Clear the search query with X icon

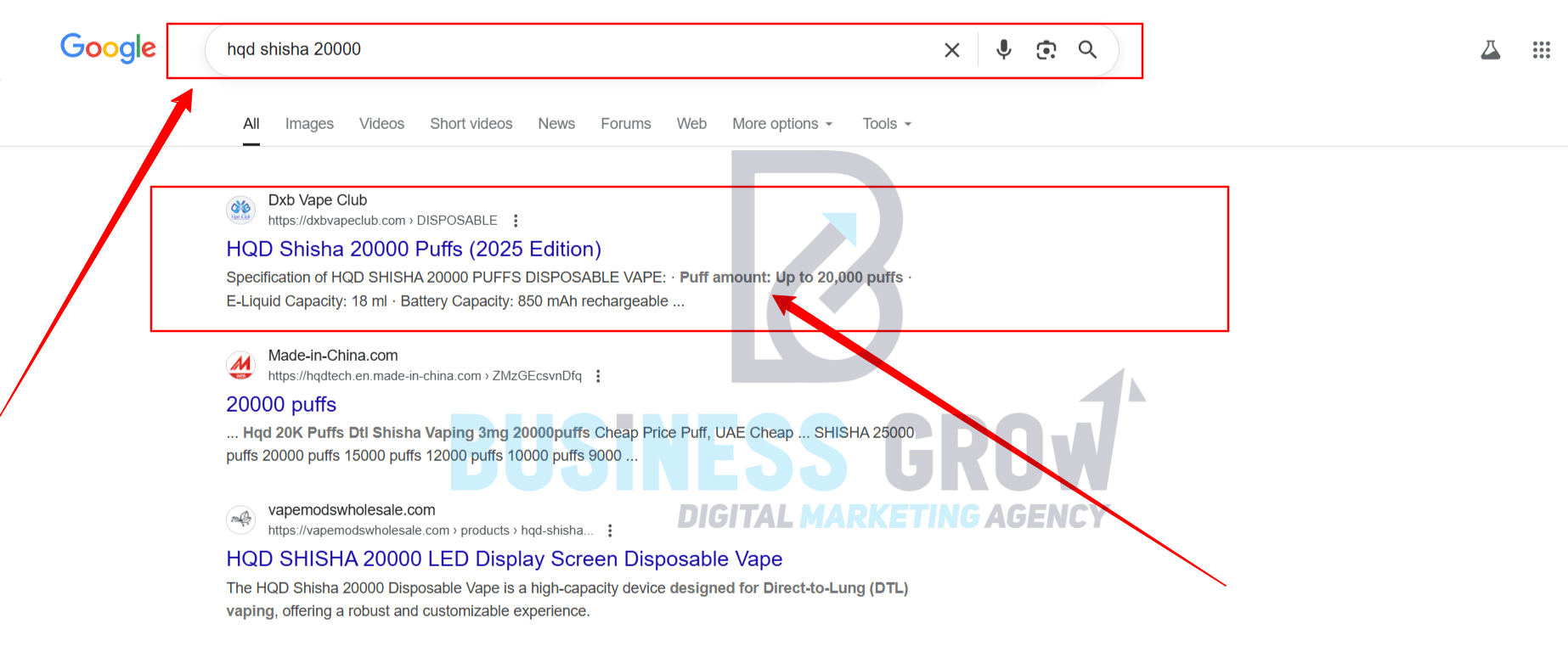(x=952, y=50)
